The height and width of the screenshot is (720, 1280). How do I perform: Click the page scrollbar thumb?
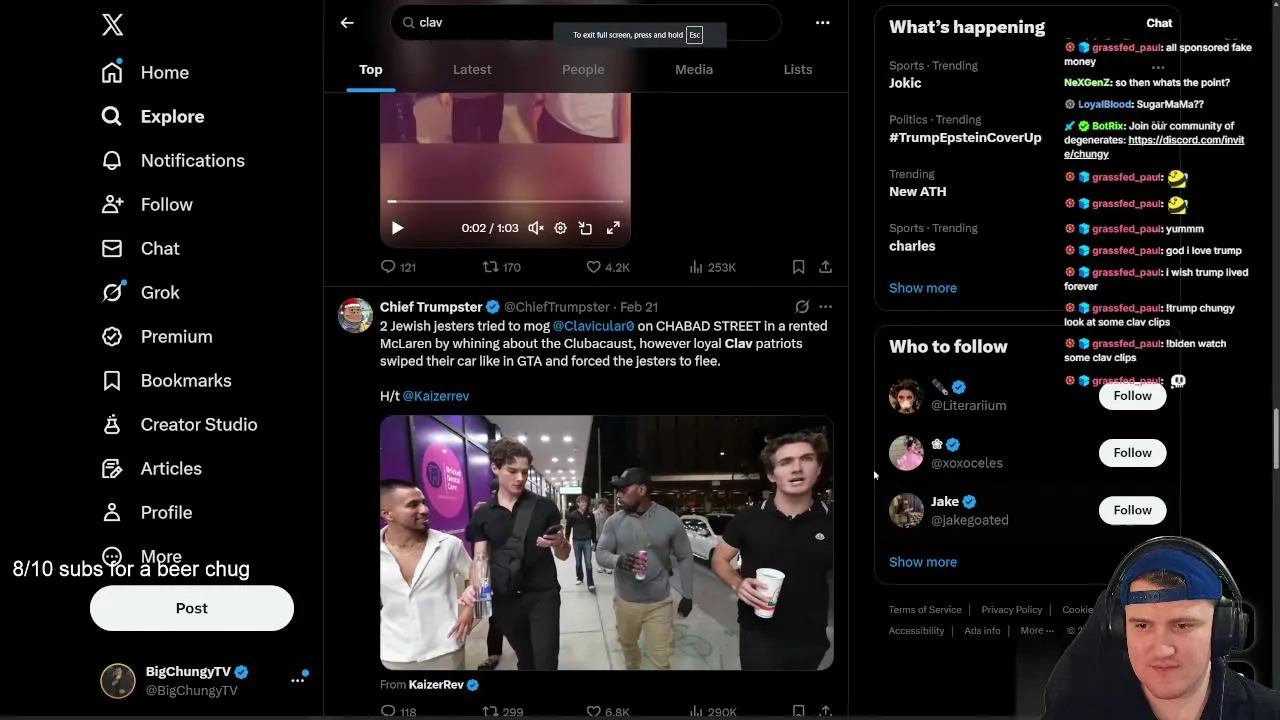[x=1275, y=437]
